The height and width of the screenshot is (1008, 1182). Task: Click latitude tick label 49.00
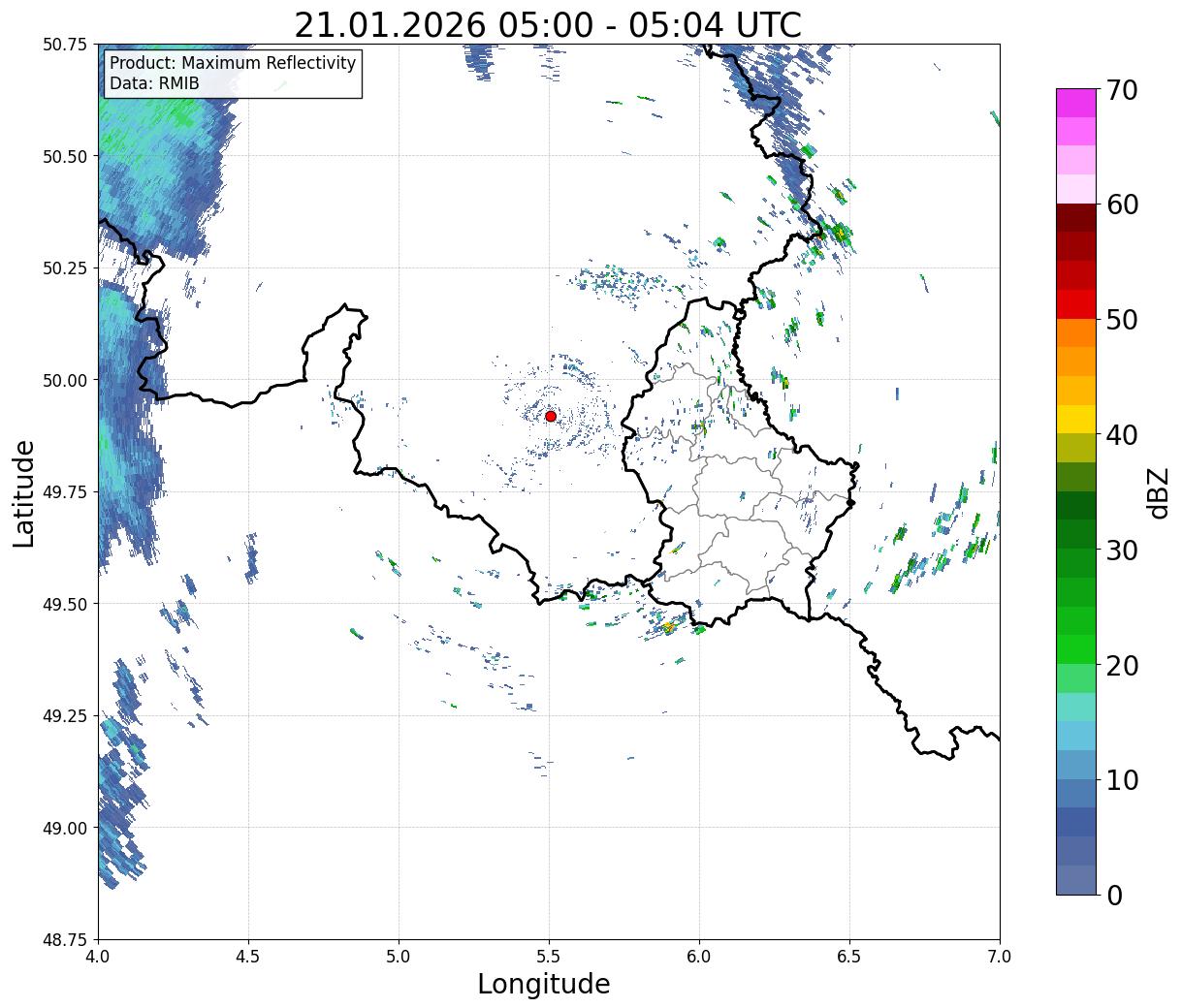click(x=65, y=828)
